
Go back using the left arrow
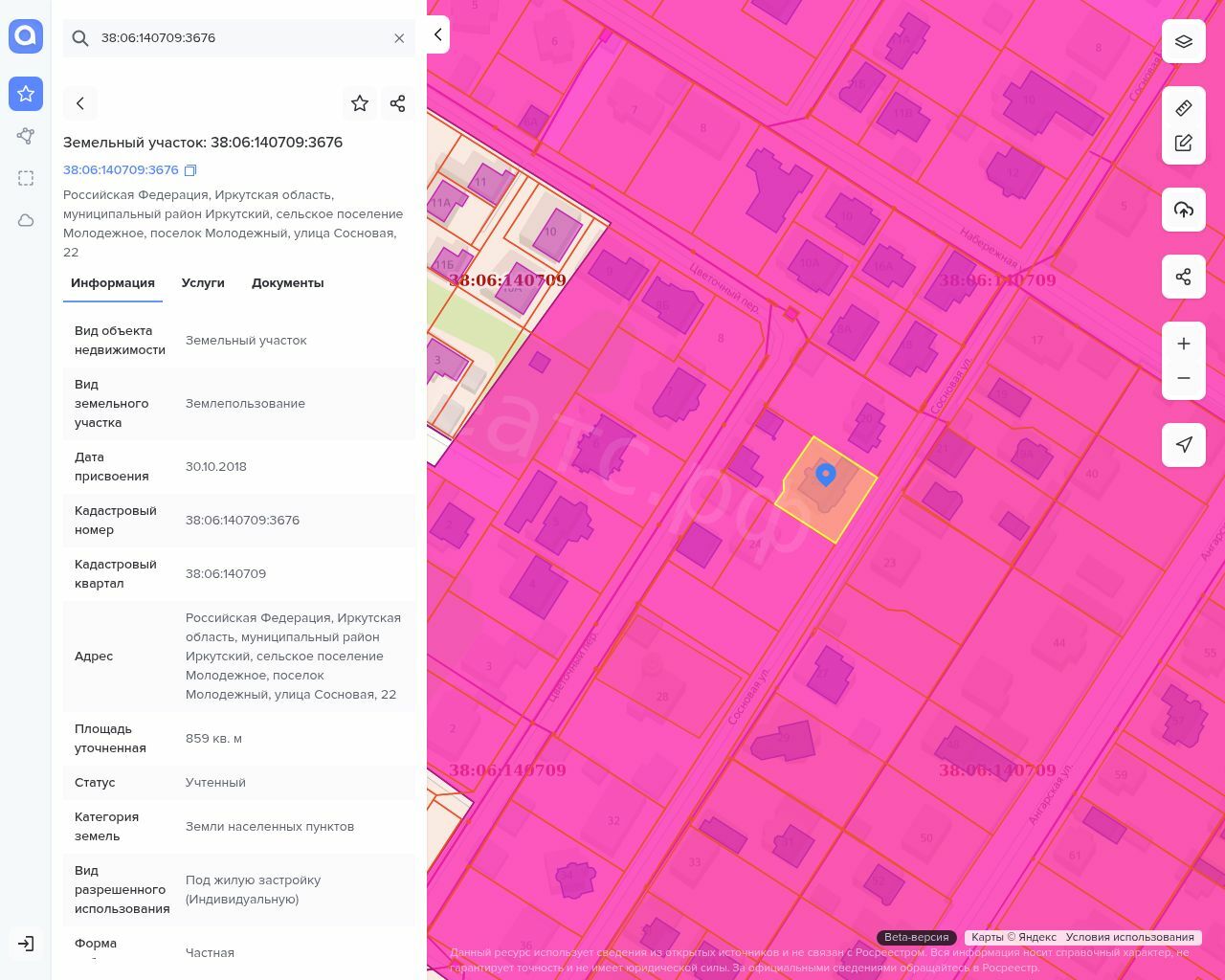pyautogui.click(x=80, y=103)
